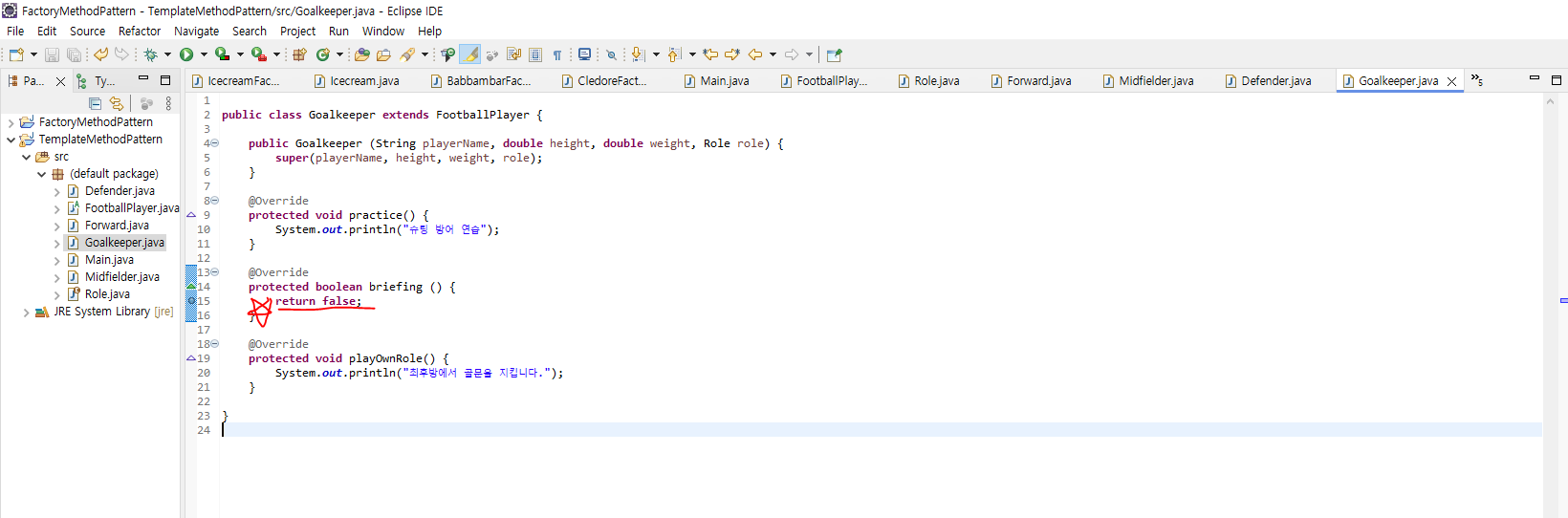
Task: Click the Search flashlight icon
Action: 407,54
